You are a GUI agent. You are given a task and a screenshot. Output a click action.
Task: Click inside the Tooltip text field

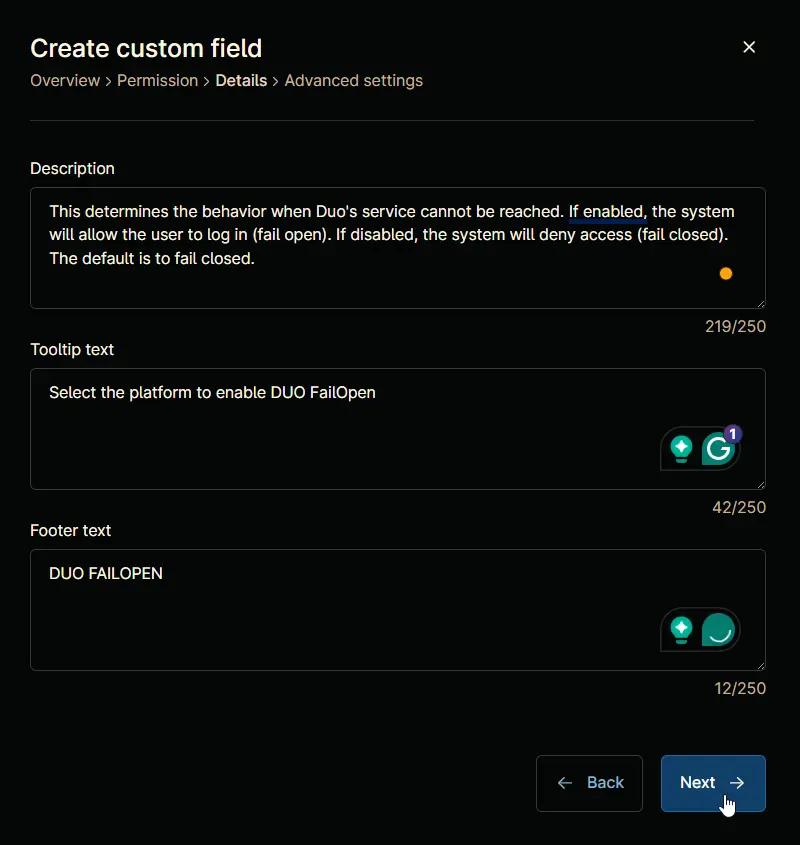click(x=398, y=429)
